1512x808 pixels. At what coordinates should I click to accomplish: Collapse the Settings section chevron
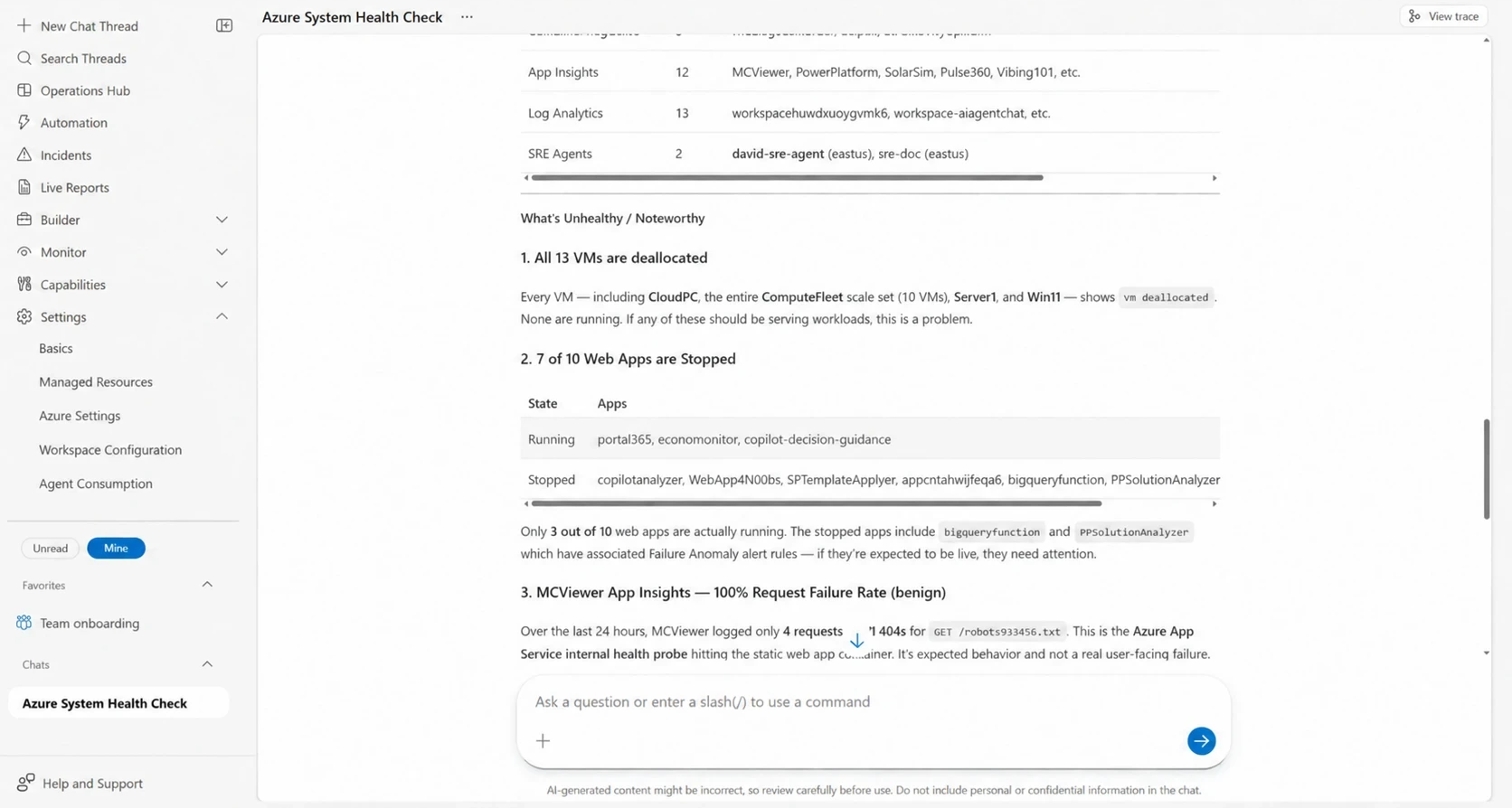[222, 316]
